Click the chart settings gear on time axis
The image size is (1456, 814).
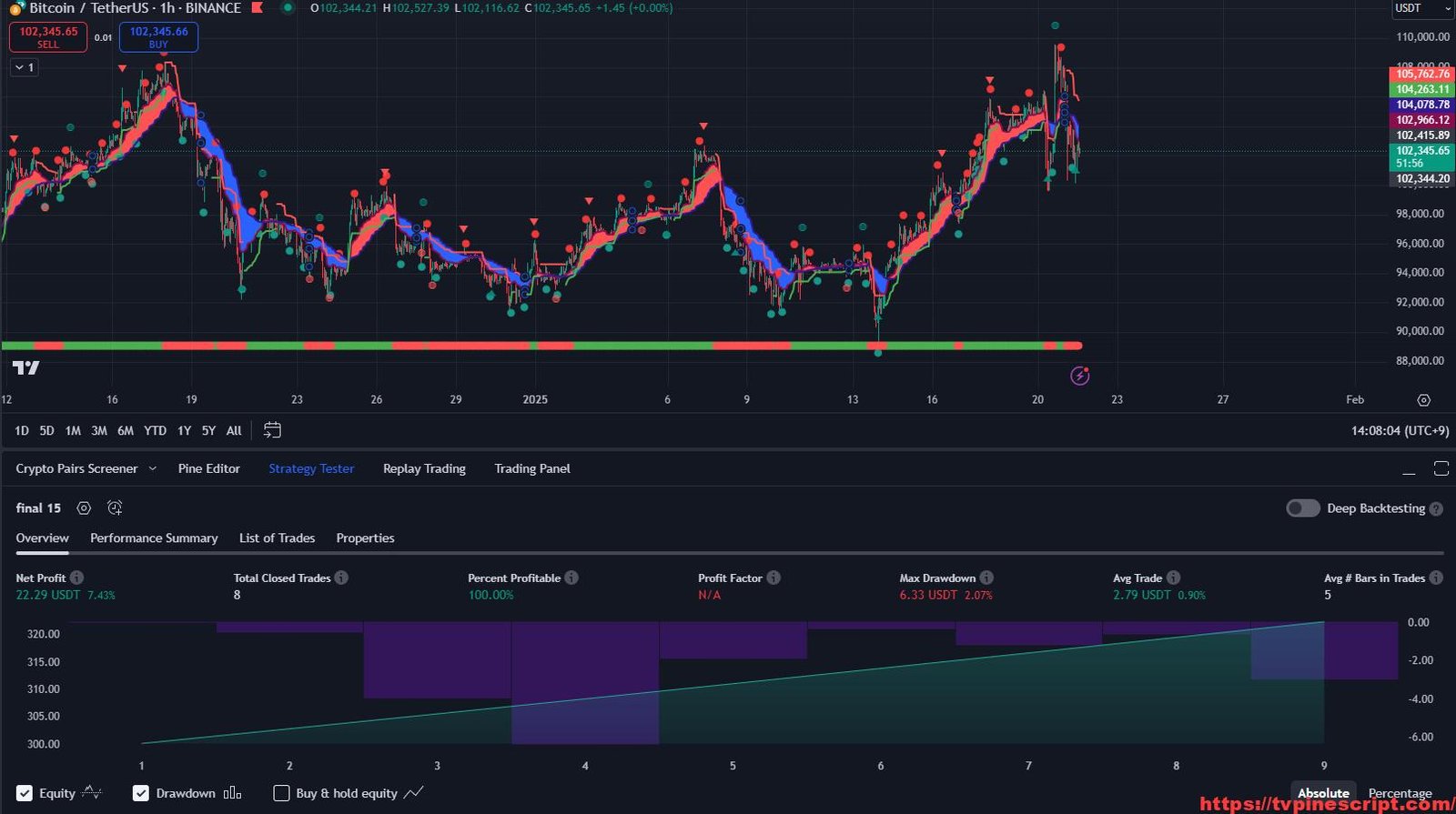click(x=1423, y=400)
